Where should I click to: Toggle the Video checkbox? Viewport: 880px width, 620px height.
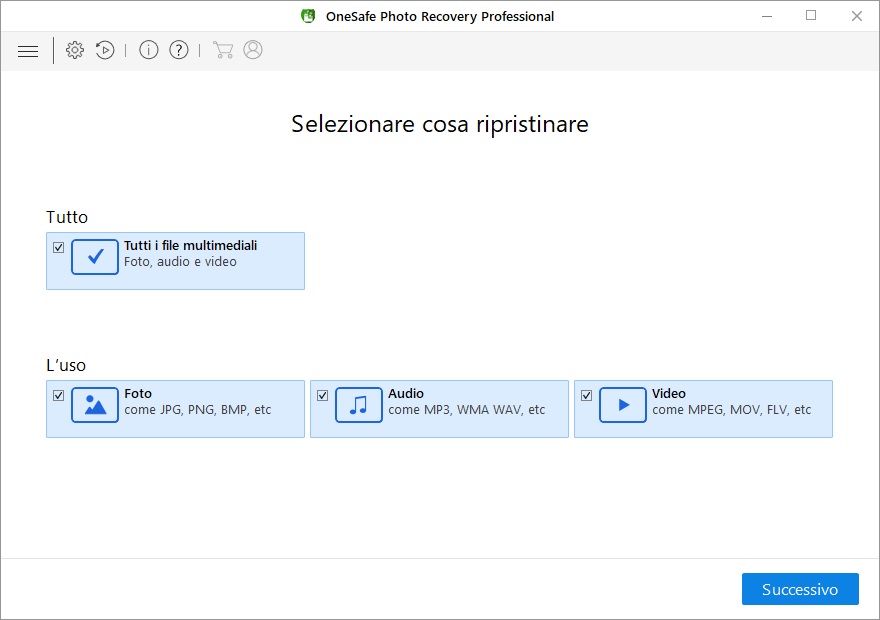pos(586,396)
